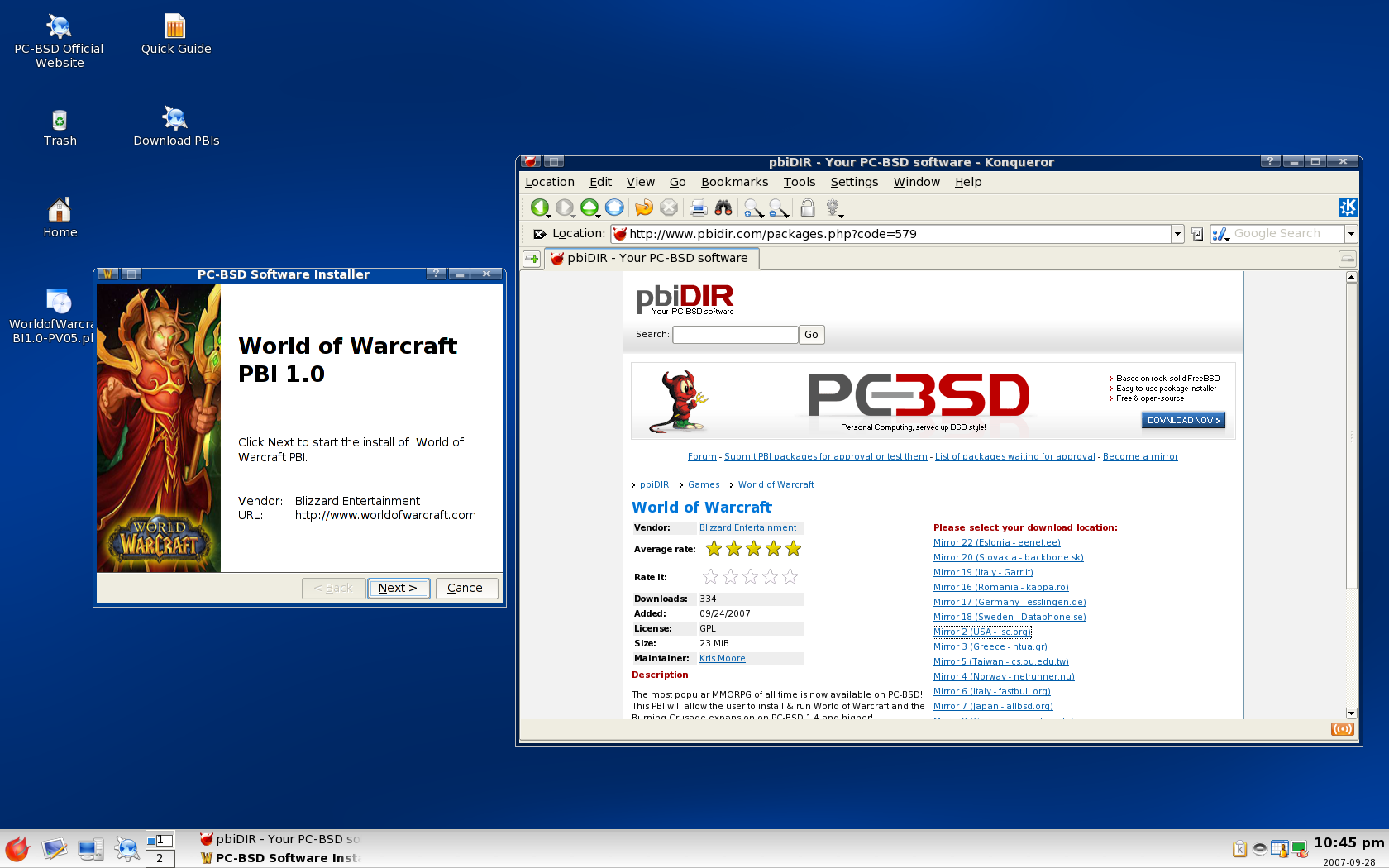Click the Go button next to Search
This screenshot has height=868, width=1389.
click(x=811, y=335)
